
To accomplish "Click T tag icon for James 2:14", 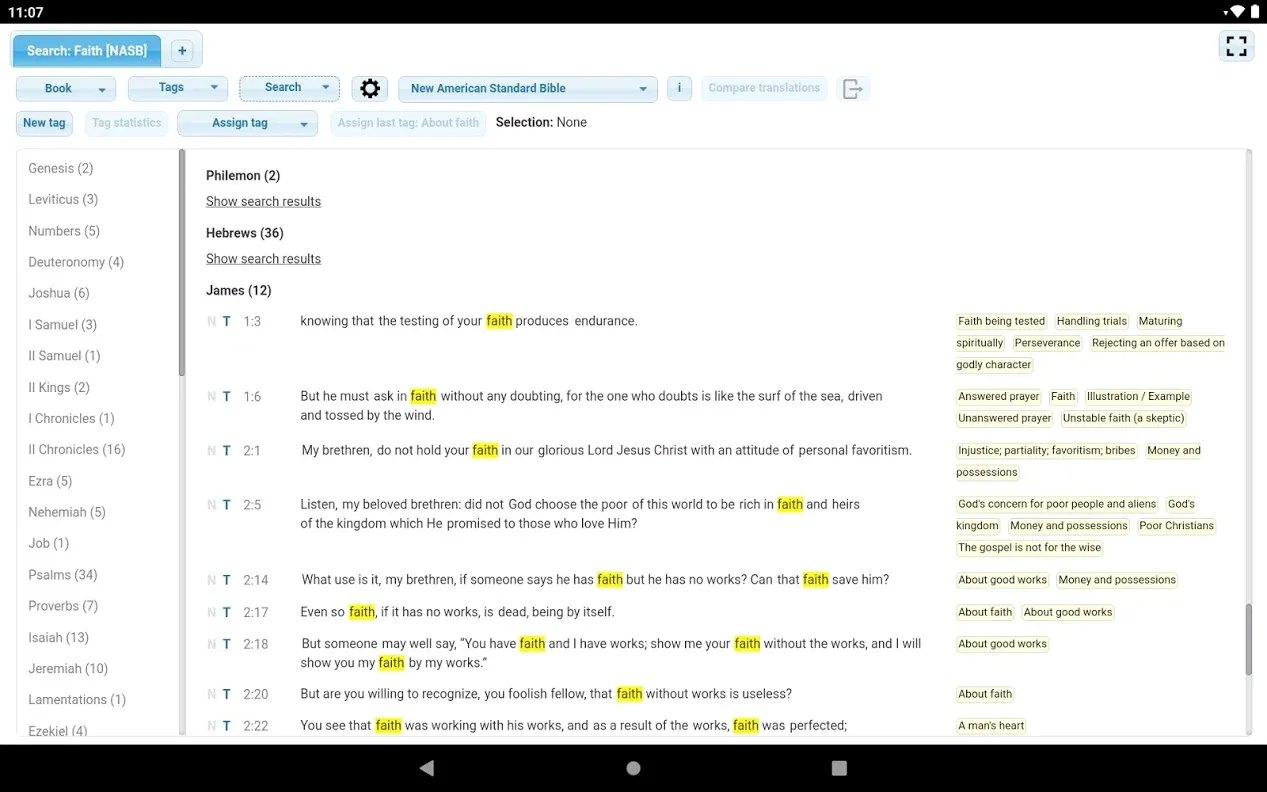I will (x=227, y=580).
